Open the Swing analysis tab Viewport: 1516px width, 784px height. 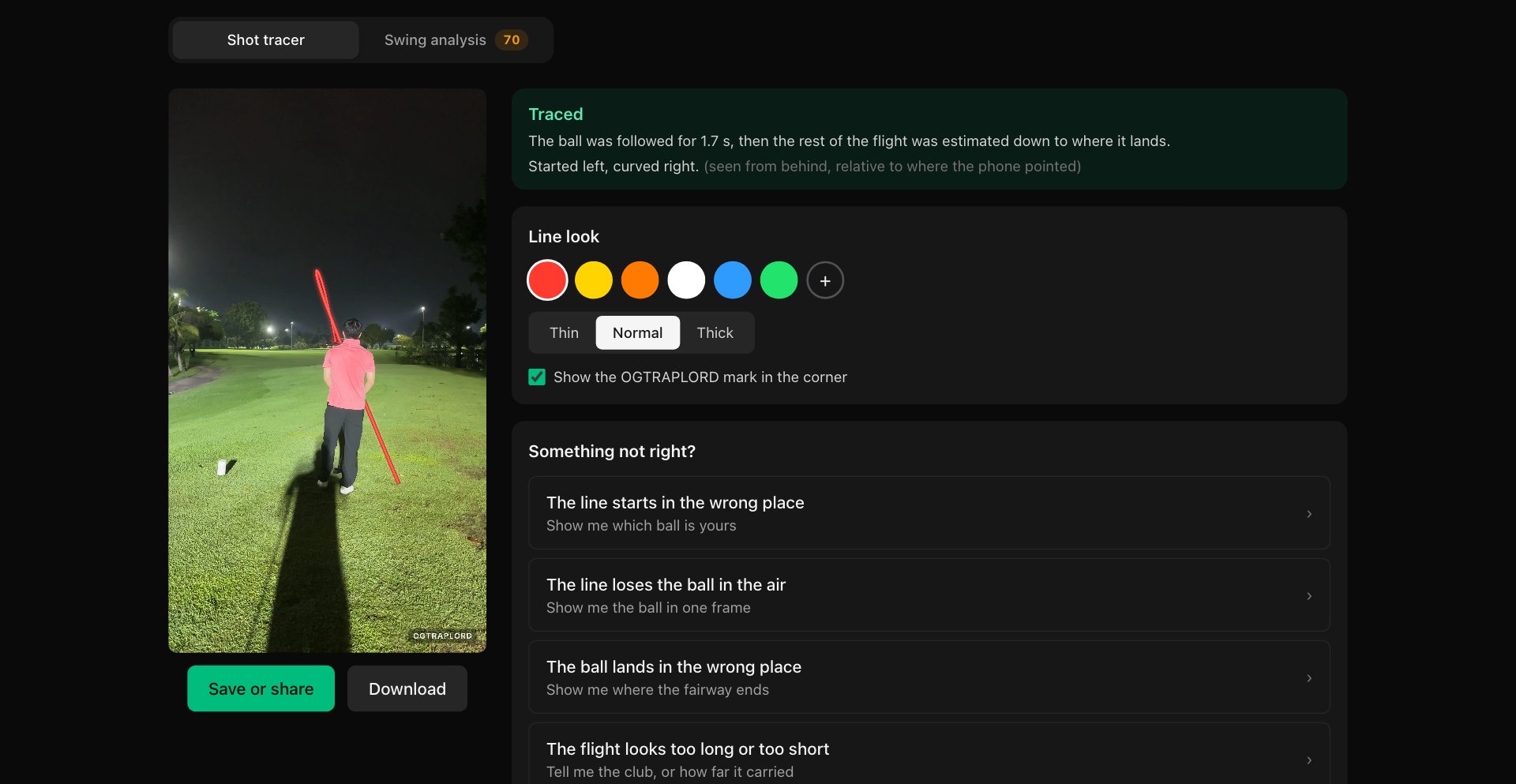coord(455,39)
